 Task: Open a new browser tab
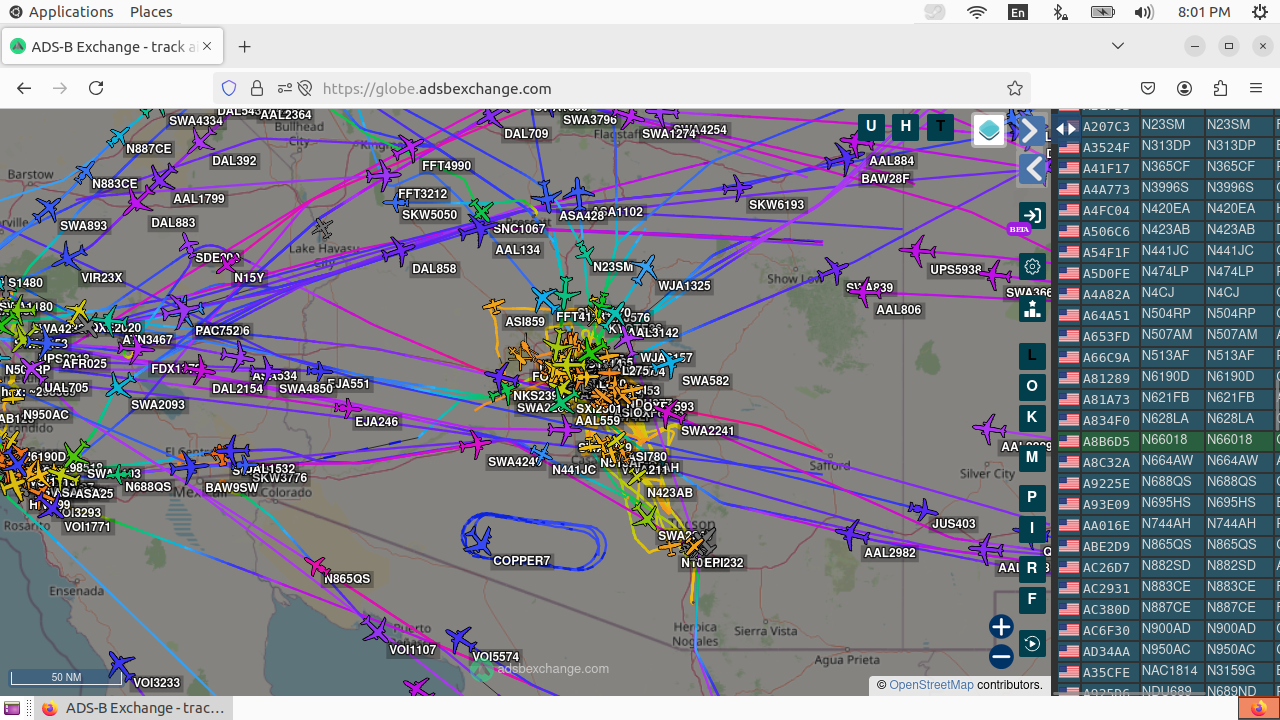click(x=245, y=47)
